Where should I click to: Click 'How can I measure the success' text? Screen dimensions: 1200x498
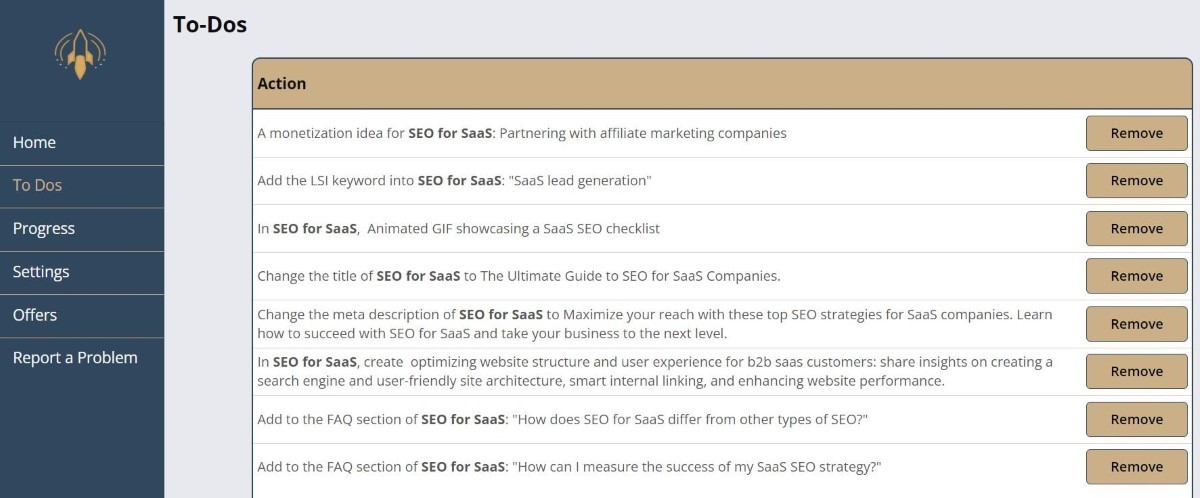click(696, 467)
